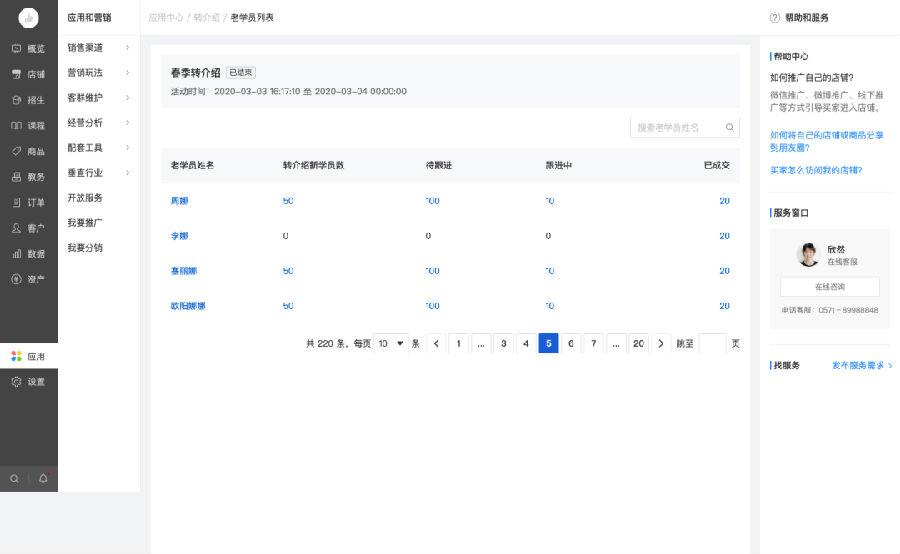Open student 周娜's name link
The height and width of the screenshot is (554, 900).
pos(180,201)
